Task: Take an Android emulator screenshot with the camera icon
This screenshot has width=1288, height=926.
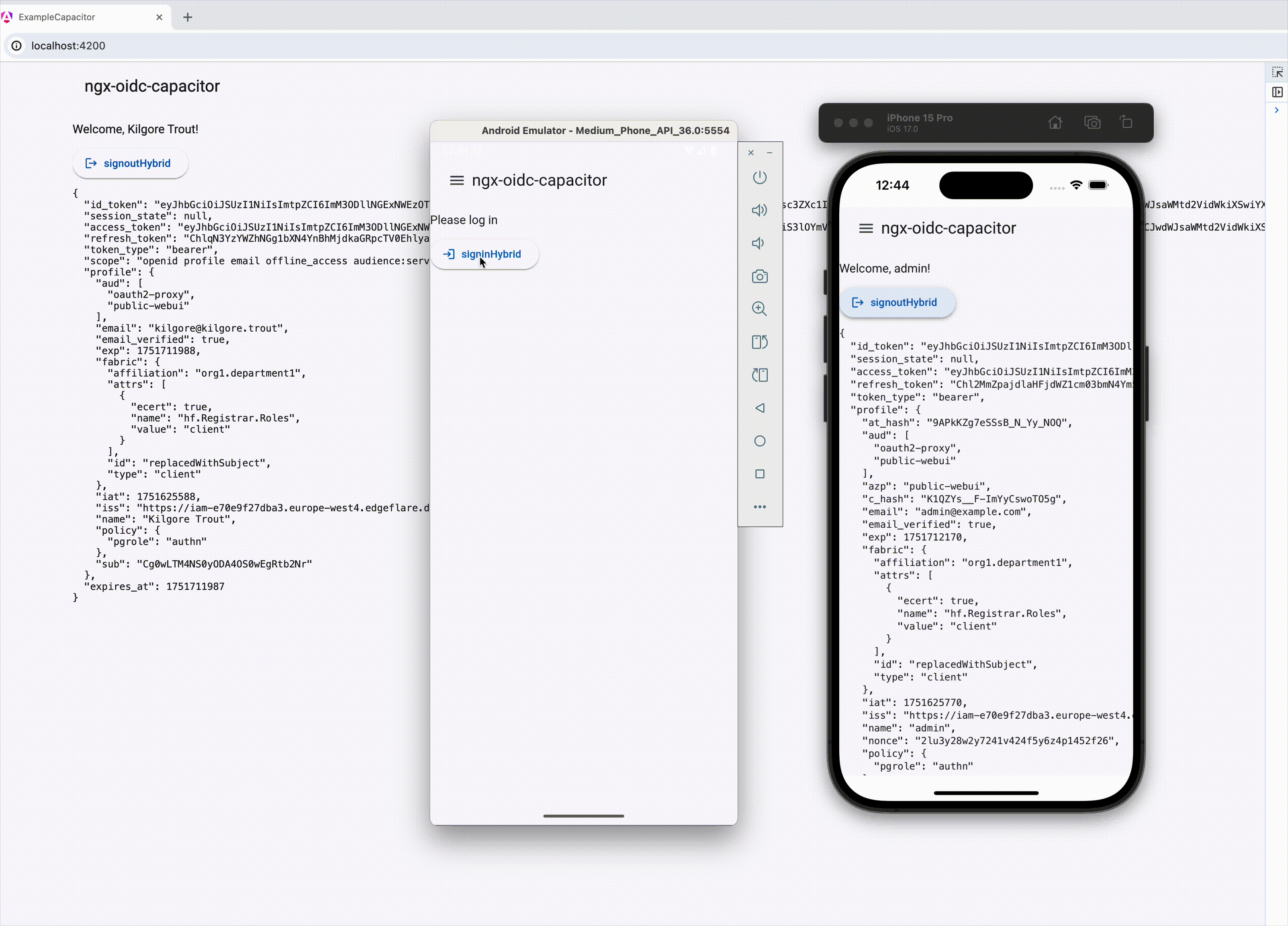Action: 759,277
